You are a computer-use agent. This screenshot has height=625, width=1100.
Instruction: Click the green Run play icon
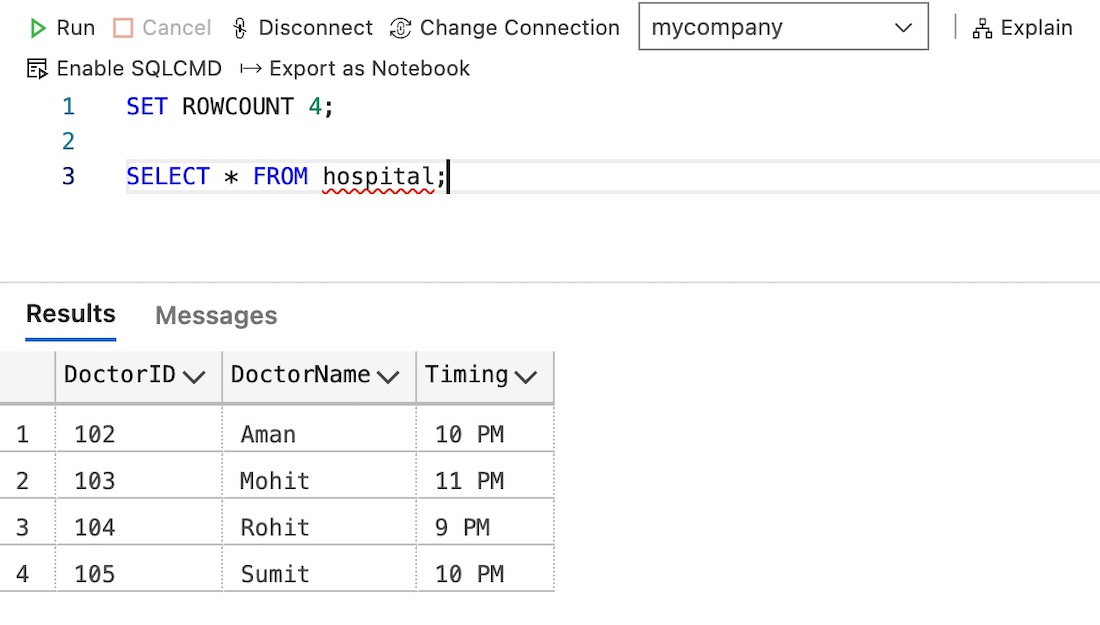pos(38,28)
